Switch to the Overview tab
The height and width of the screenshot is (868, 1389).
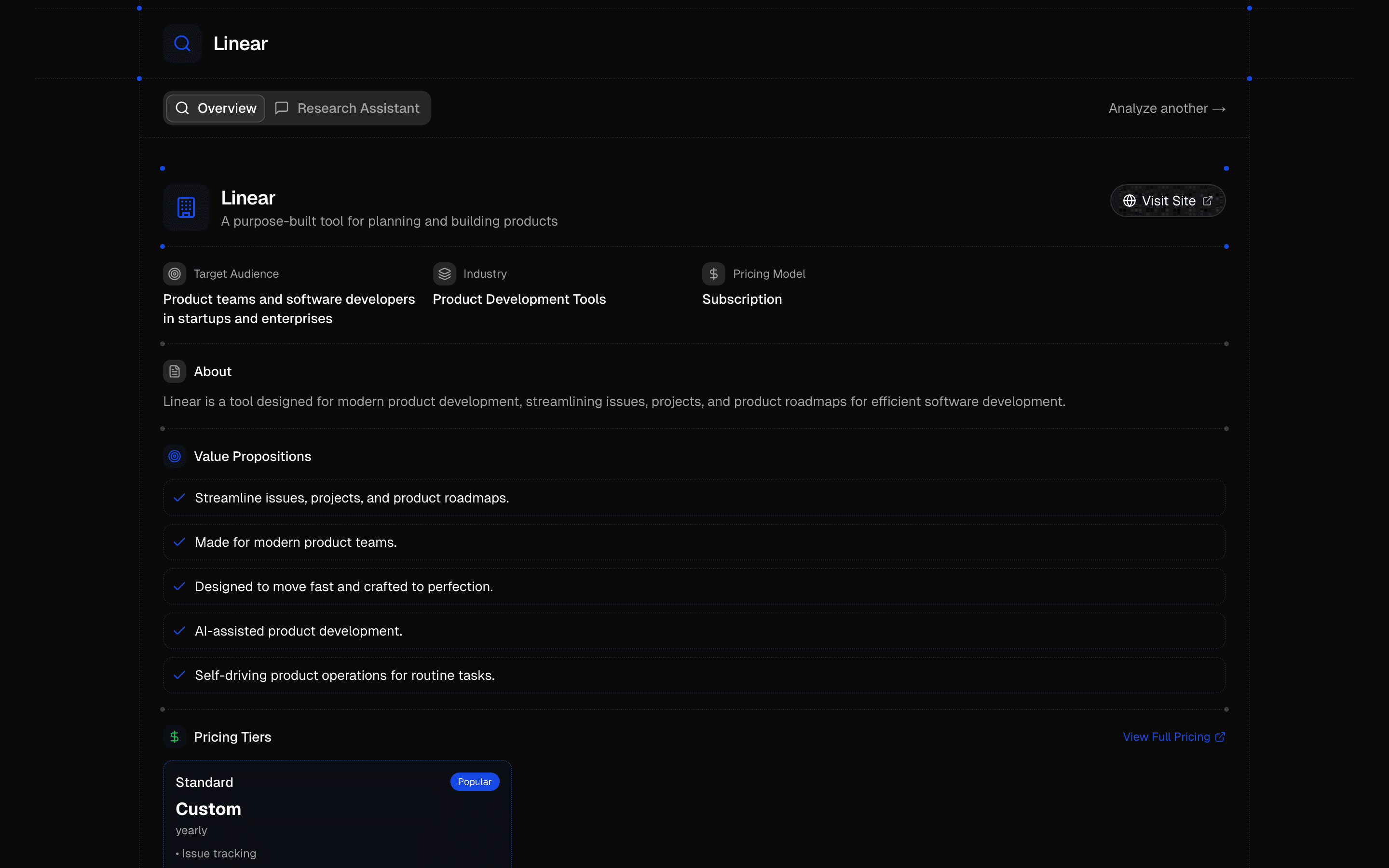215,108
